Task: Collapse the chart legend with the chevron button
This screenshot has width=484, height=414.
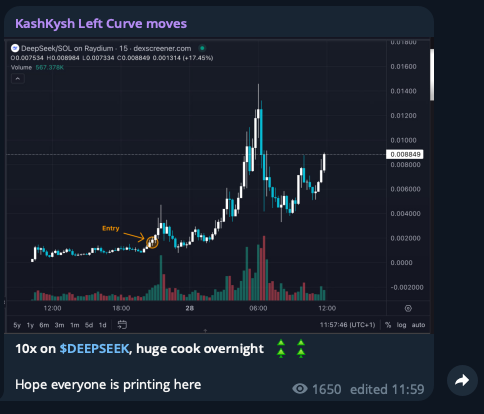Action: [18, 79]
